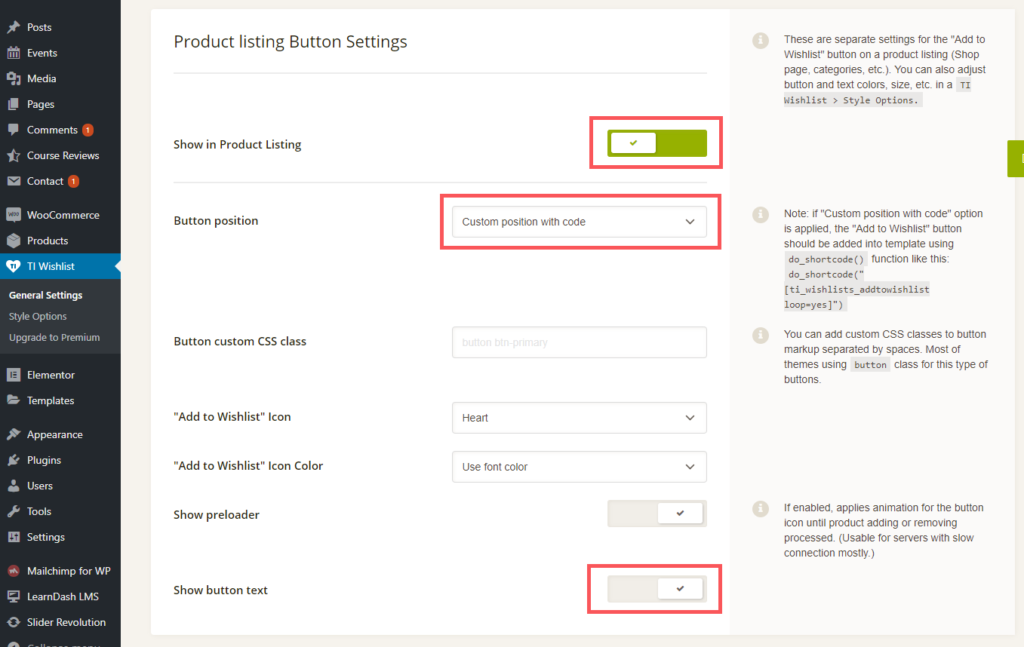Click the Plugins plug icon

click(13, 460)
